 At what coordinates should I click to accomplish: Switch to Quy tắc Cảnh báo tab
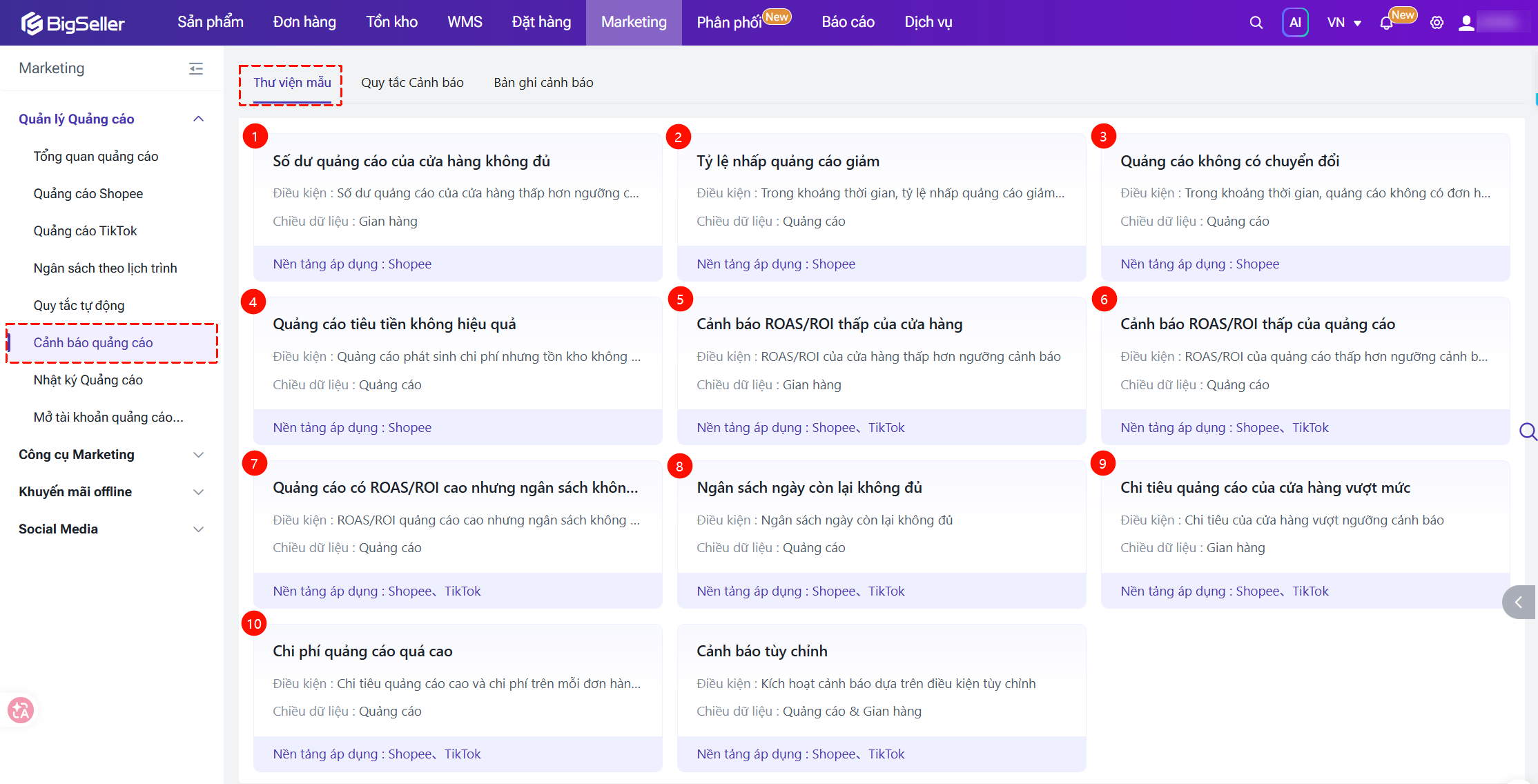(x=412, y=83)
